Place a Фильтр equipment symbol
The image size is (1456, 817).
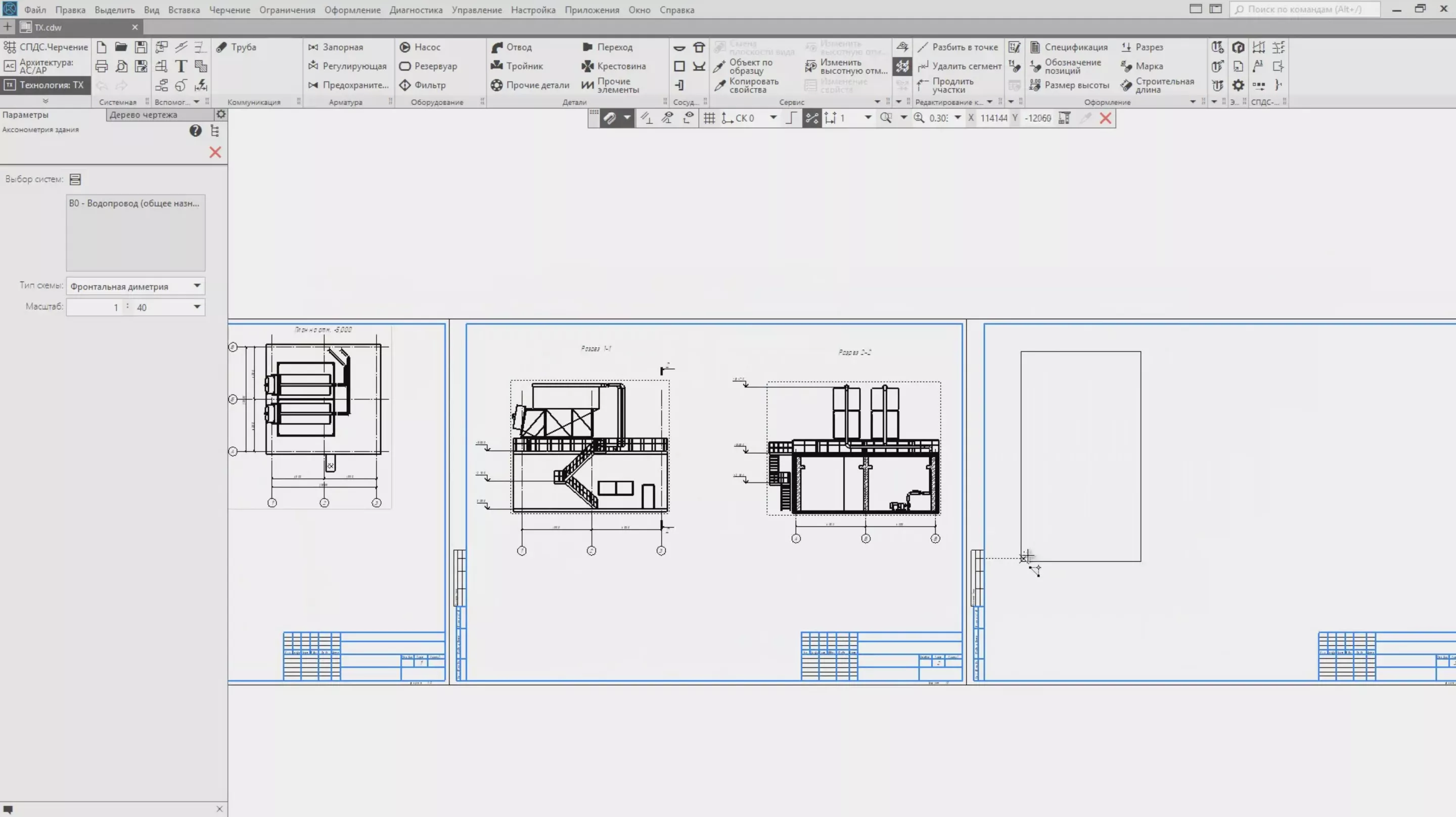(423, 85)
